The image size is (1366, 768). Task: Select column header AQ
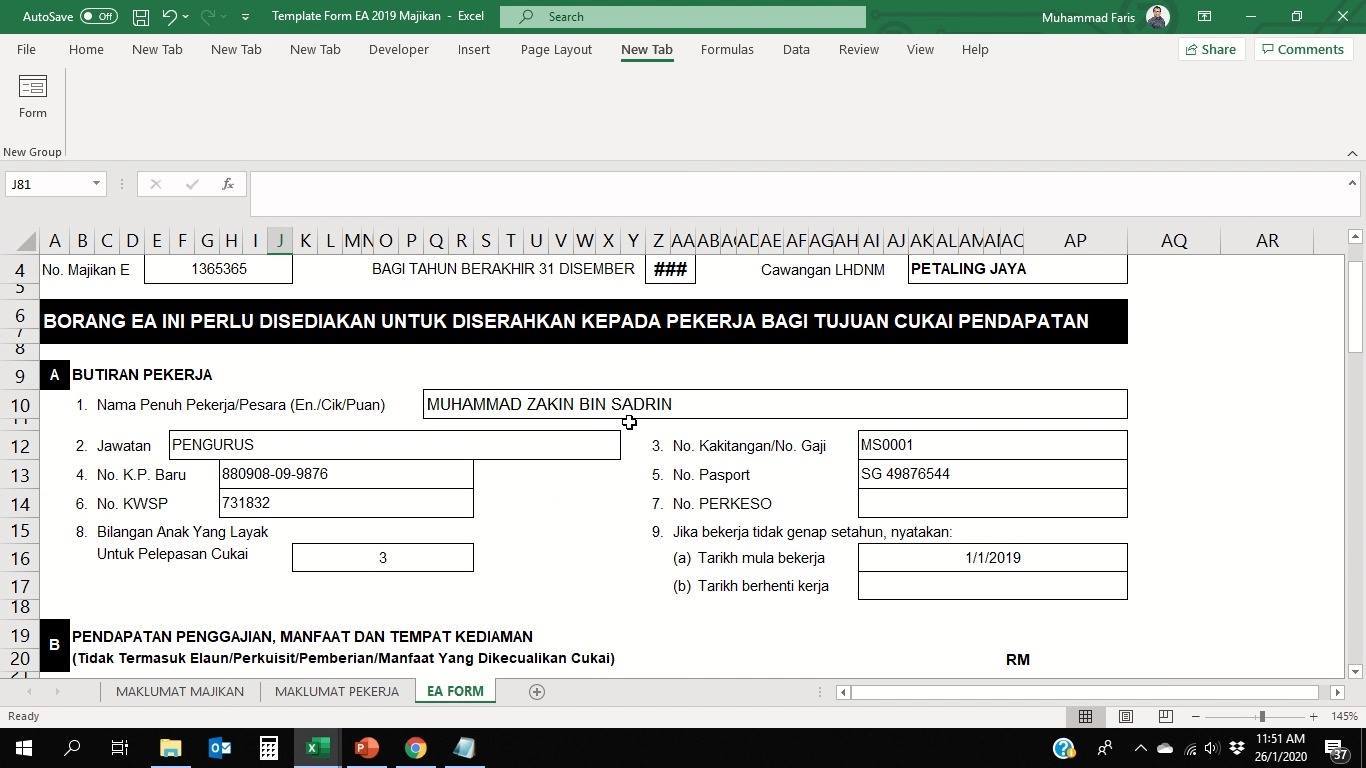pos(1174,241)
